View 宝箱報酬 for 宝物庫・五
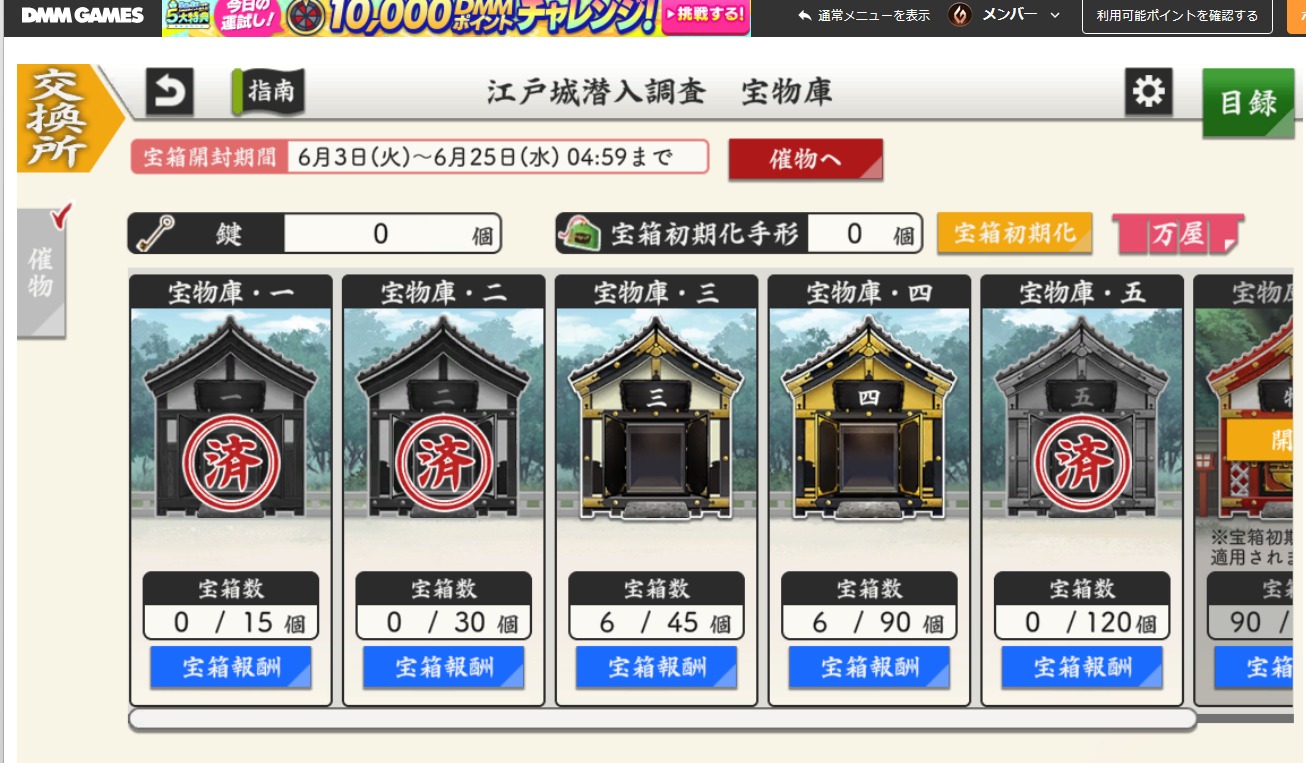This screenshot has width=1306, height=763. tap(1082, 667)
